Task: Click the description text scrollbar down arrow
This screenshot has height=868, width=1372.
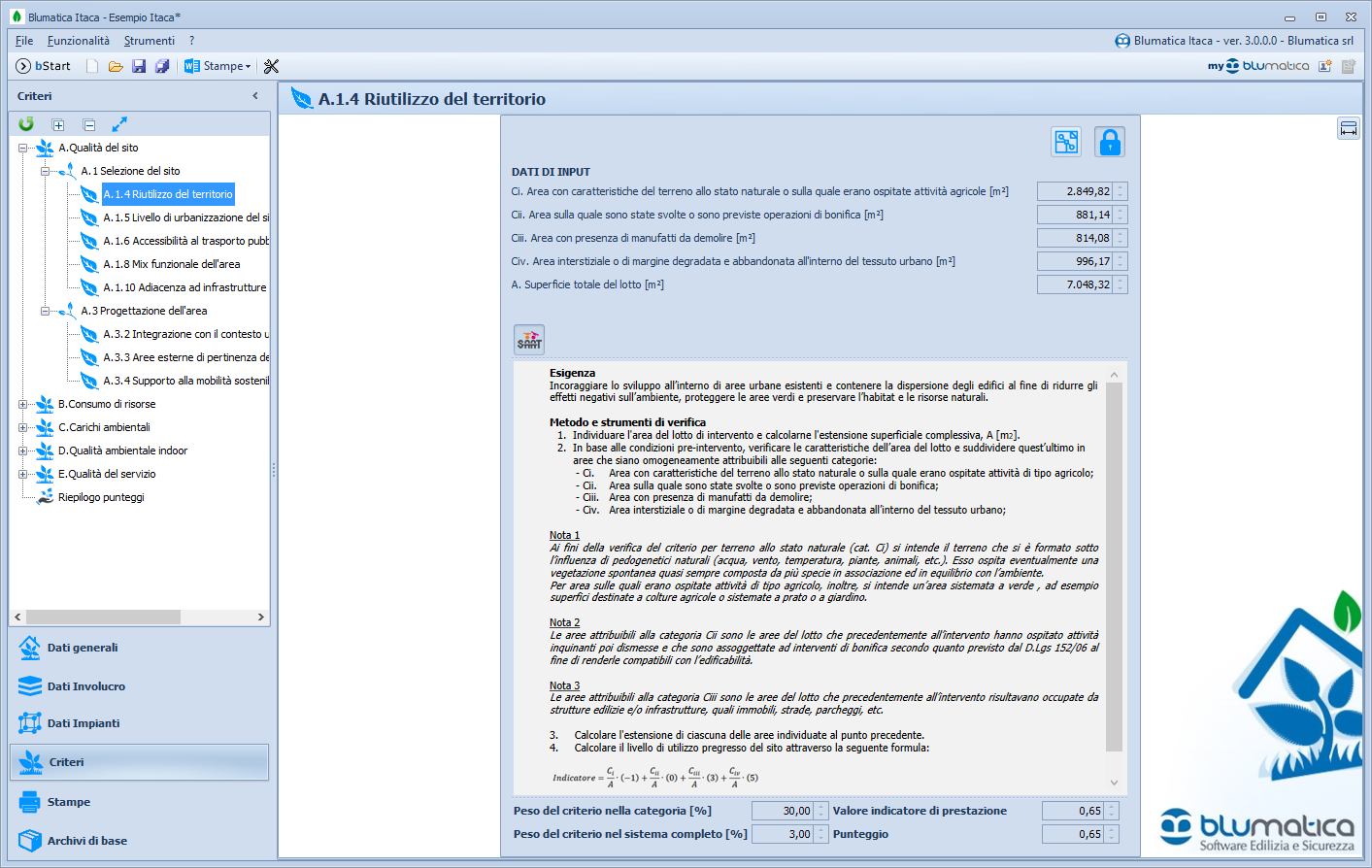Action: coord(1114,783)
